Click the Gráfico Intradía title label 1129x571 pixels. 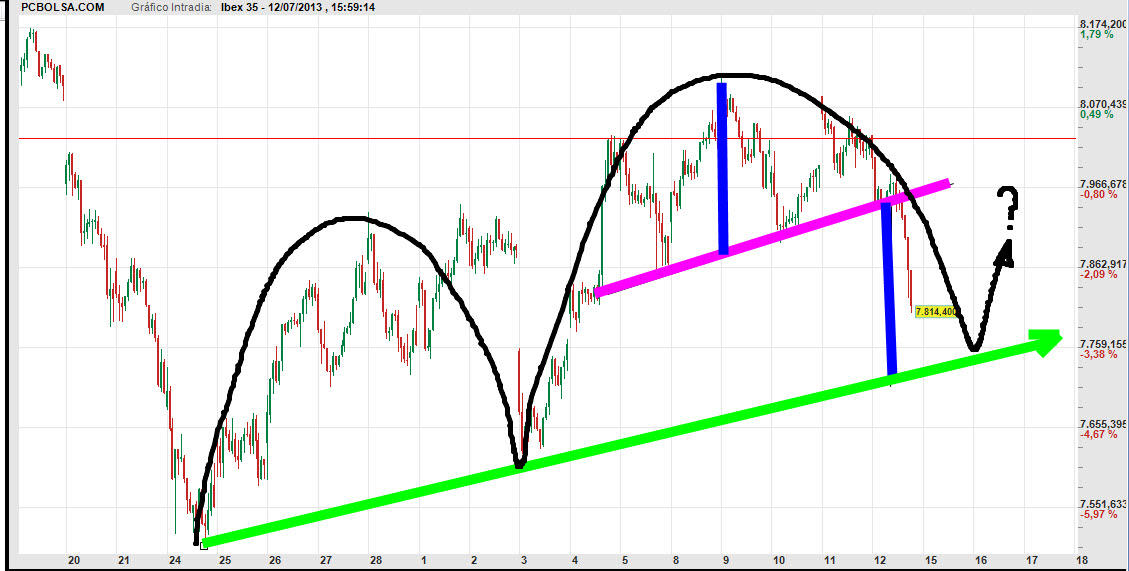point(170,7)
